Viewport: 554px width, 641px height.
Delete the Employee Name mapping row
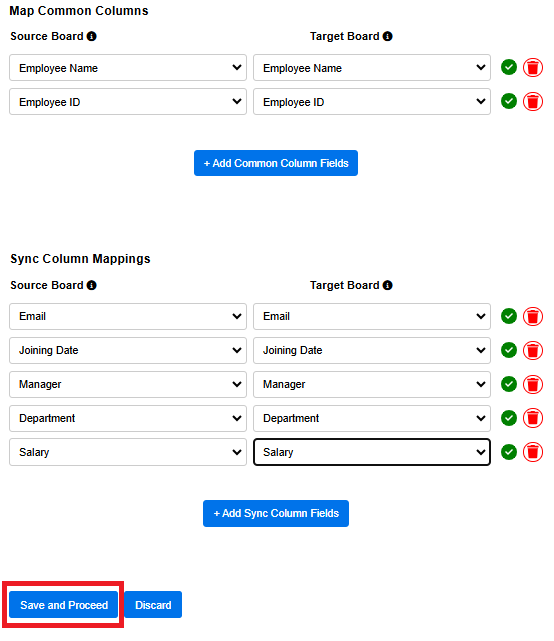tap(533, 67)
